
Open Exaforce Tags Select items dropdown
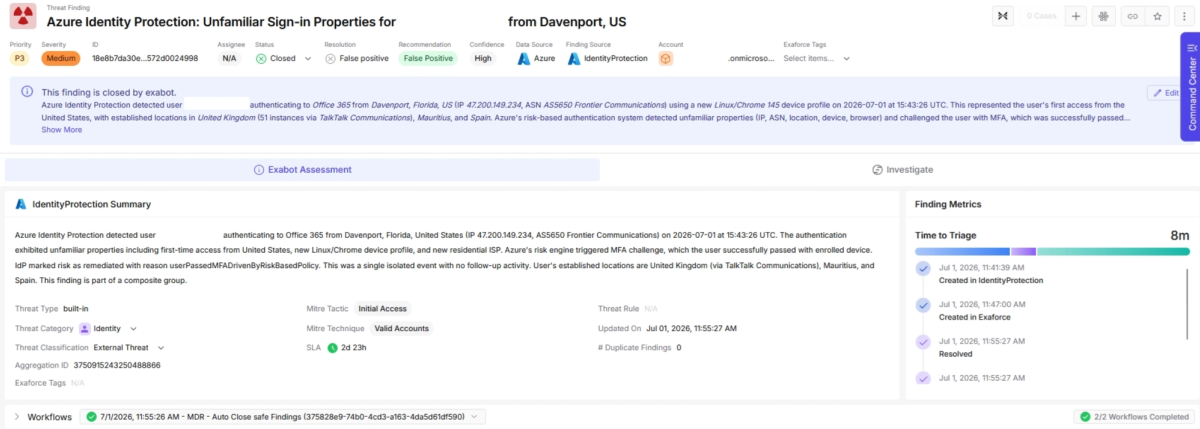[817, 59]
